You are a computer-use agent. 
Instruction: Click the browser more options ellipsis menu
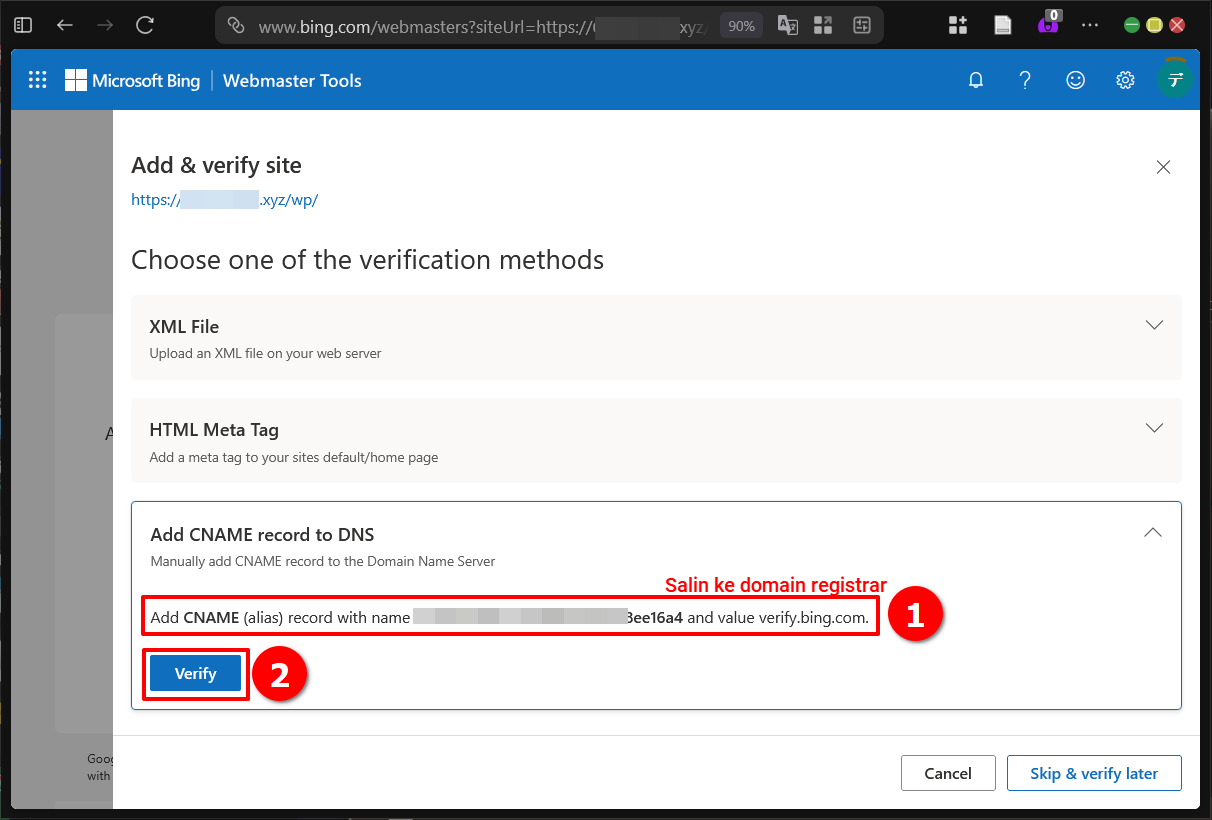(x=1090, y=25)
